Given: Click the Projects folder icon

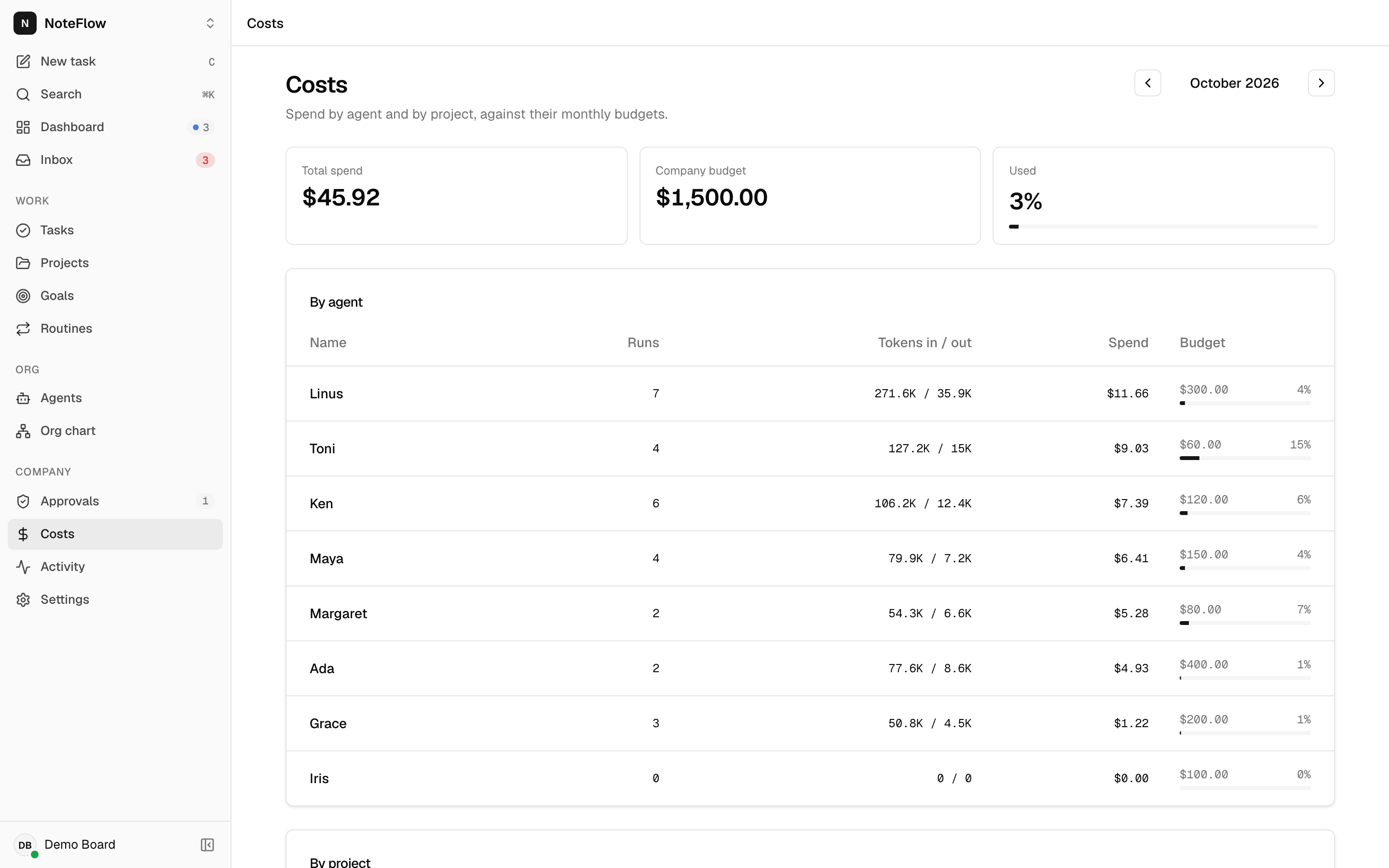Looking at the screenshot, I should [23, 263].
